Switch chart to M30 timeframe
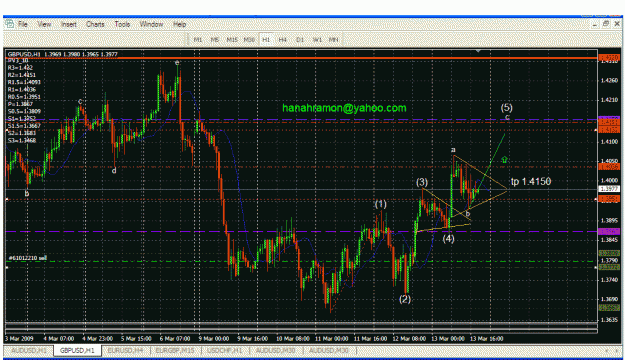This screenshot has height=360, width=625. click(x=249, y=39)
